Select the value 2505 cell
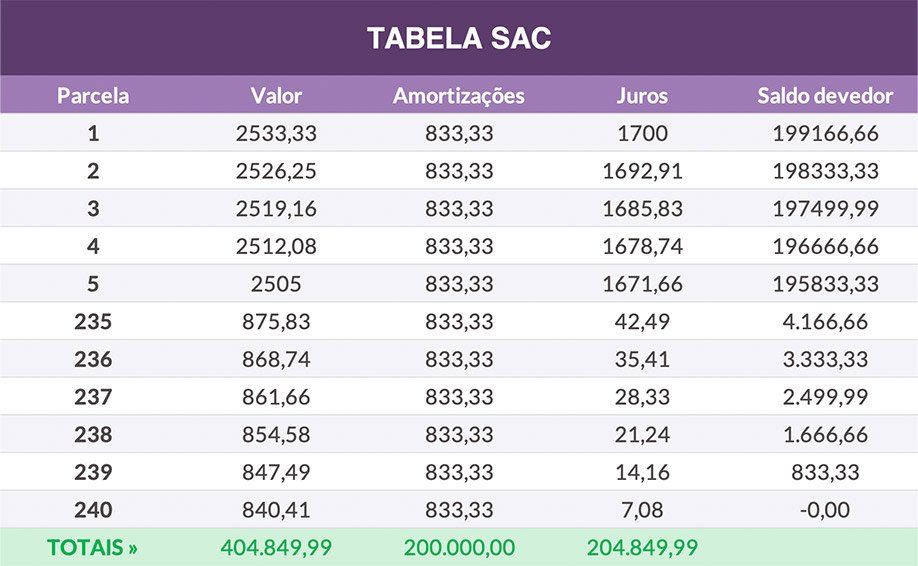The height and width of the screenshot is (566, 918). (x=276, y=284)
